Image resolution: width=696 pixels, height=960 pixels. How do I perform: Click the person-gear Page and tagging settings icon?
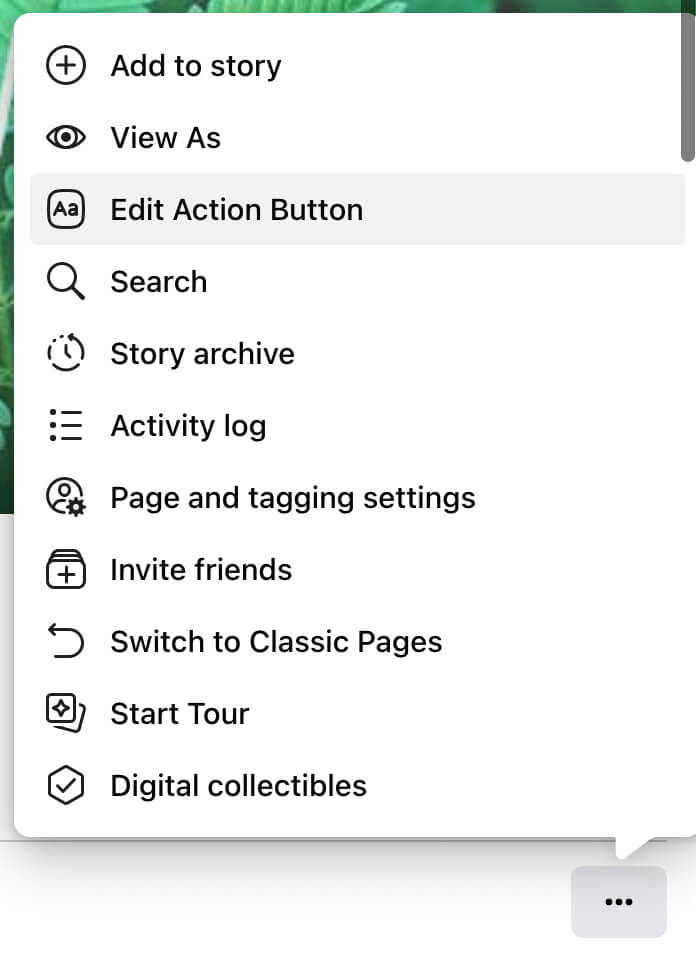click(66, 498)
